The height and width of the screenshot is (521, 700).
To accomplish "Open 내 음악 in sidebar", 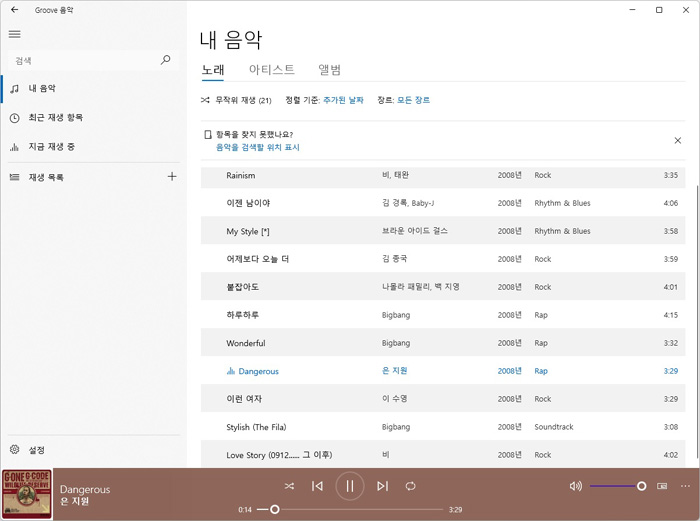I will [94, 88].
